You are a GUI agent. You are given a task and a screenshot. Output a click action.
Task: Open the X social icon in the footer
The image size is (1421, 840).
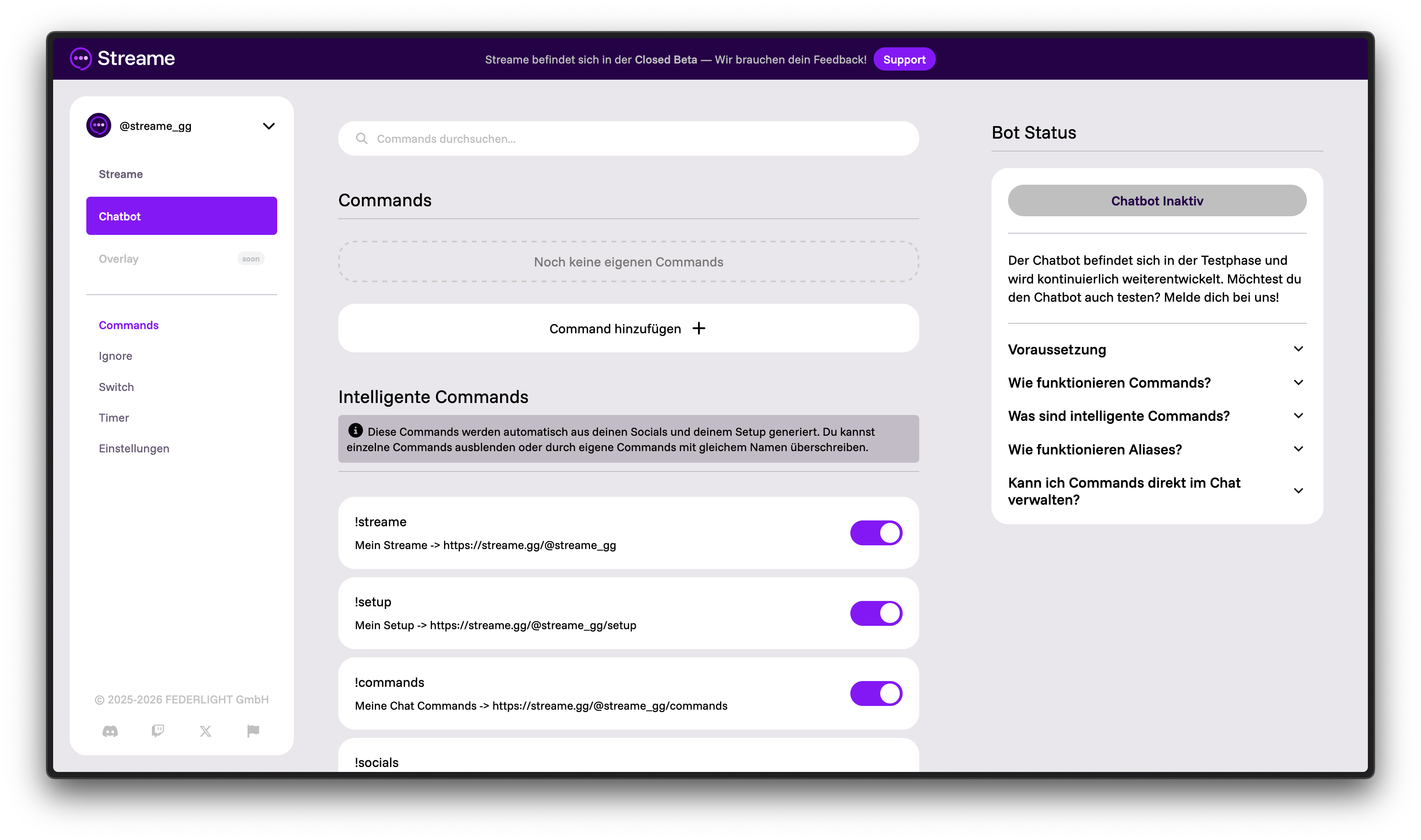(205, 731)
